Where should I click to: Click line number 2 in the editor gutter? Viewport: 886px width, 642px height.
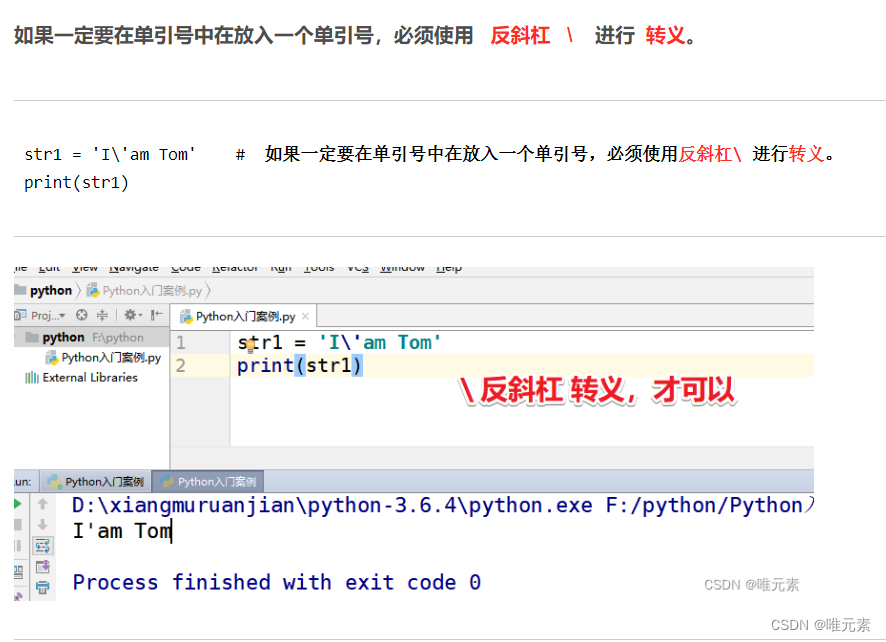(181, 366)
